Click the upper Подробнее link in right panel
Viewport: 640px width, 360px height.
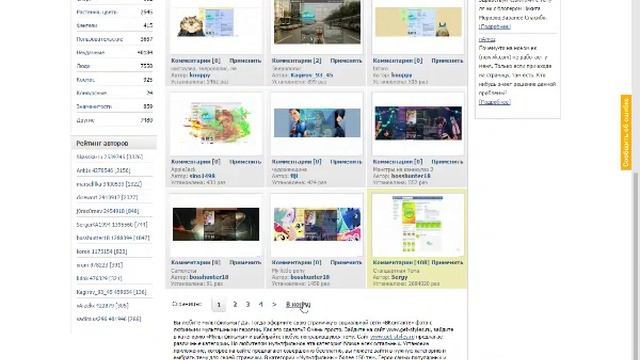point(495,27)
